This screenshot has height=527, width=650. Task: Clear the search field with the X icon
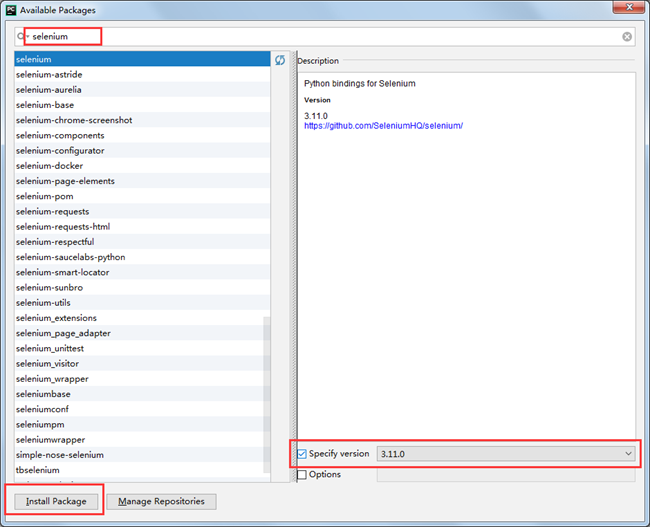627,36
